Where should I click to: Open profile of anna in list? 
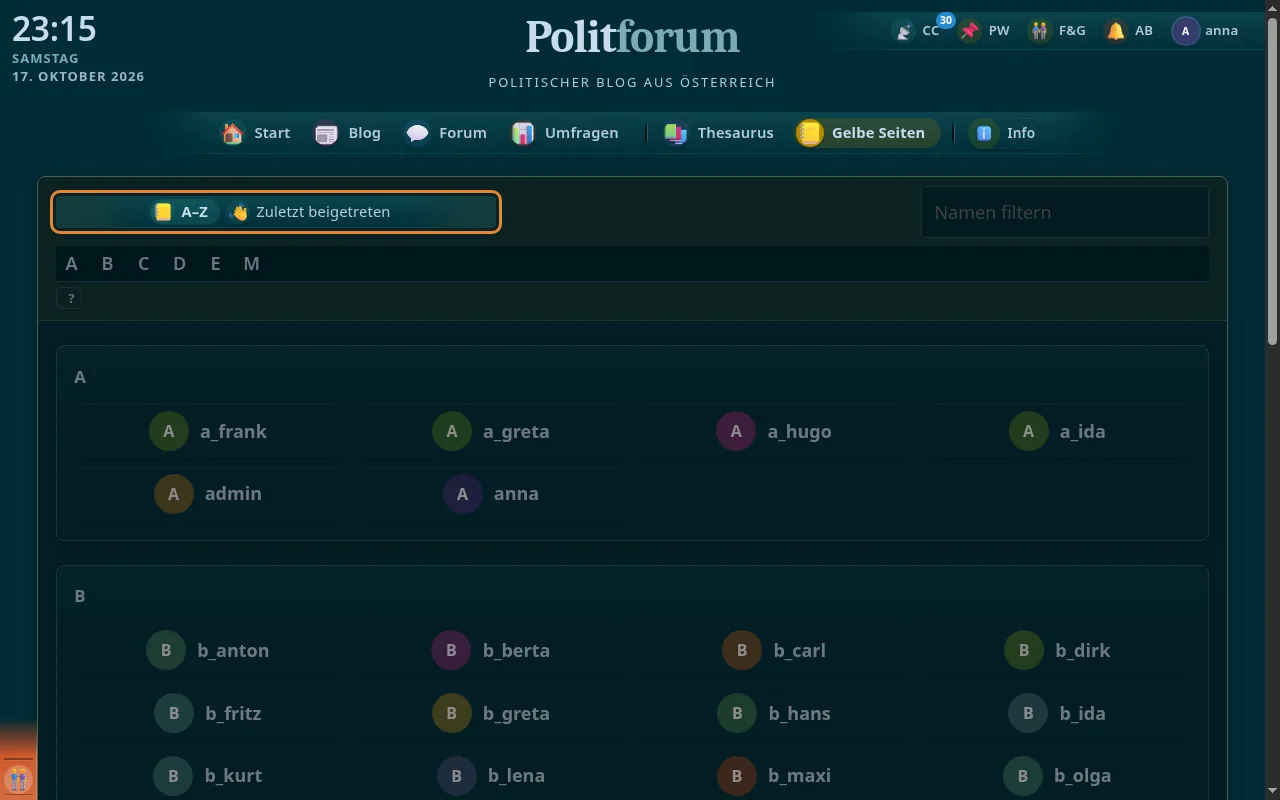click(x=491, y=494)
